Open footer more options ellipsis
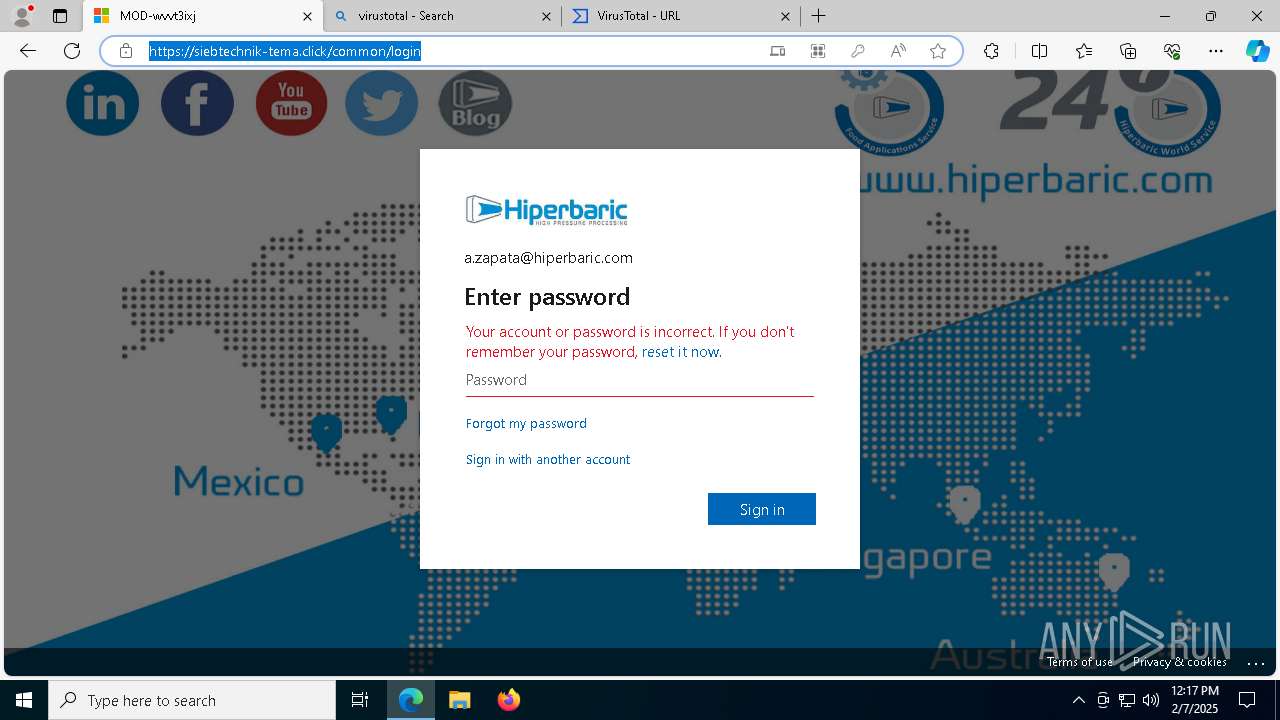 1256,662
